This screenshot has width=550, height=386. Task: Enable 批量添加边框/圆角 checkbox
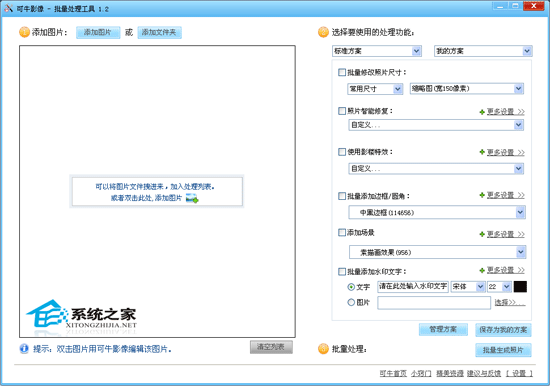point(342,196)
